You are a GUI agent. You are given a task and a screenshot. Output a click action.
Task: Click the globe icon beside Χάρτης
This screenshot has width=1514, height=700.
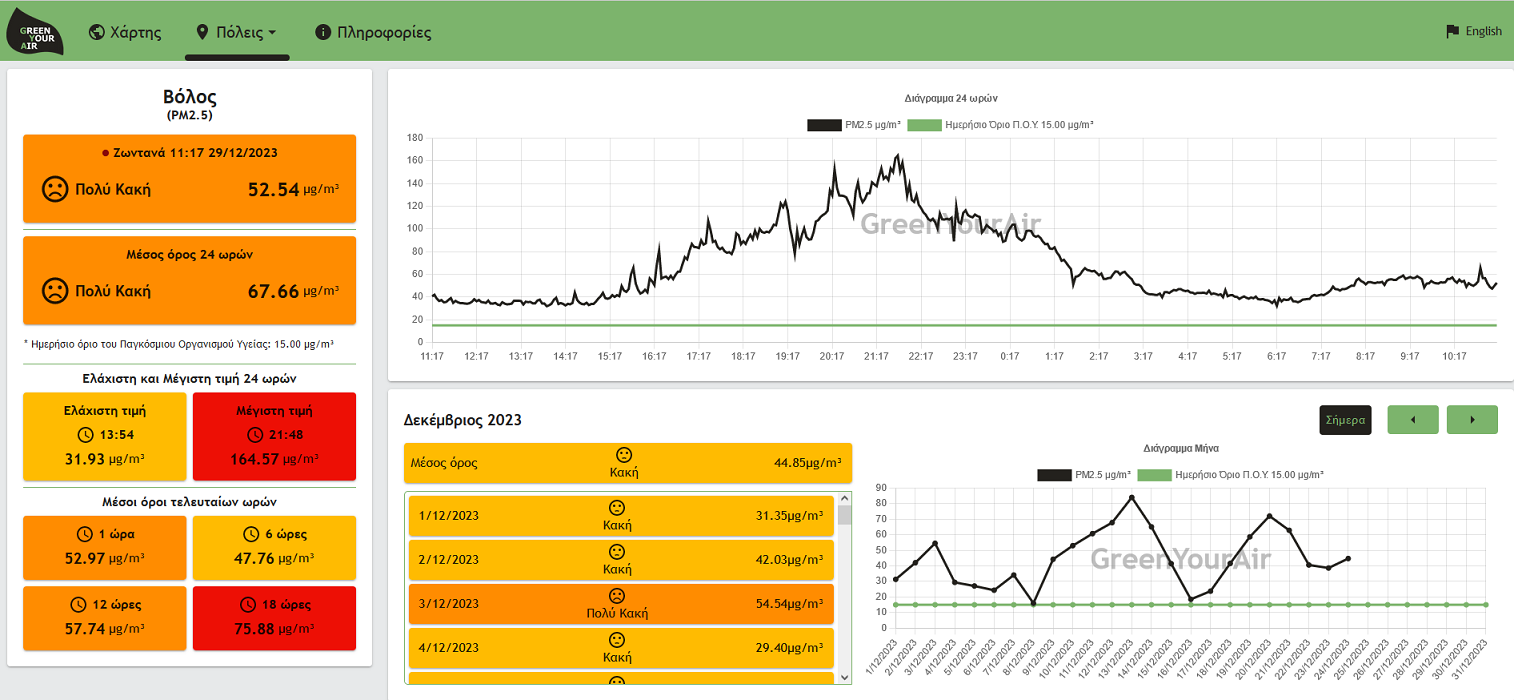[97, 32]
